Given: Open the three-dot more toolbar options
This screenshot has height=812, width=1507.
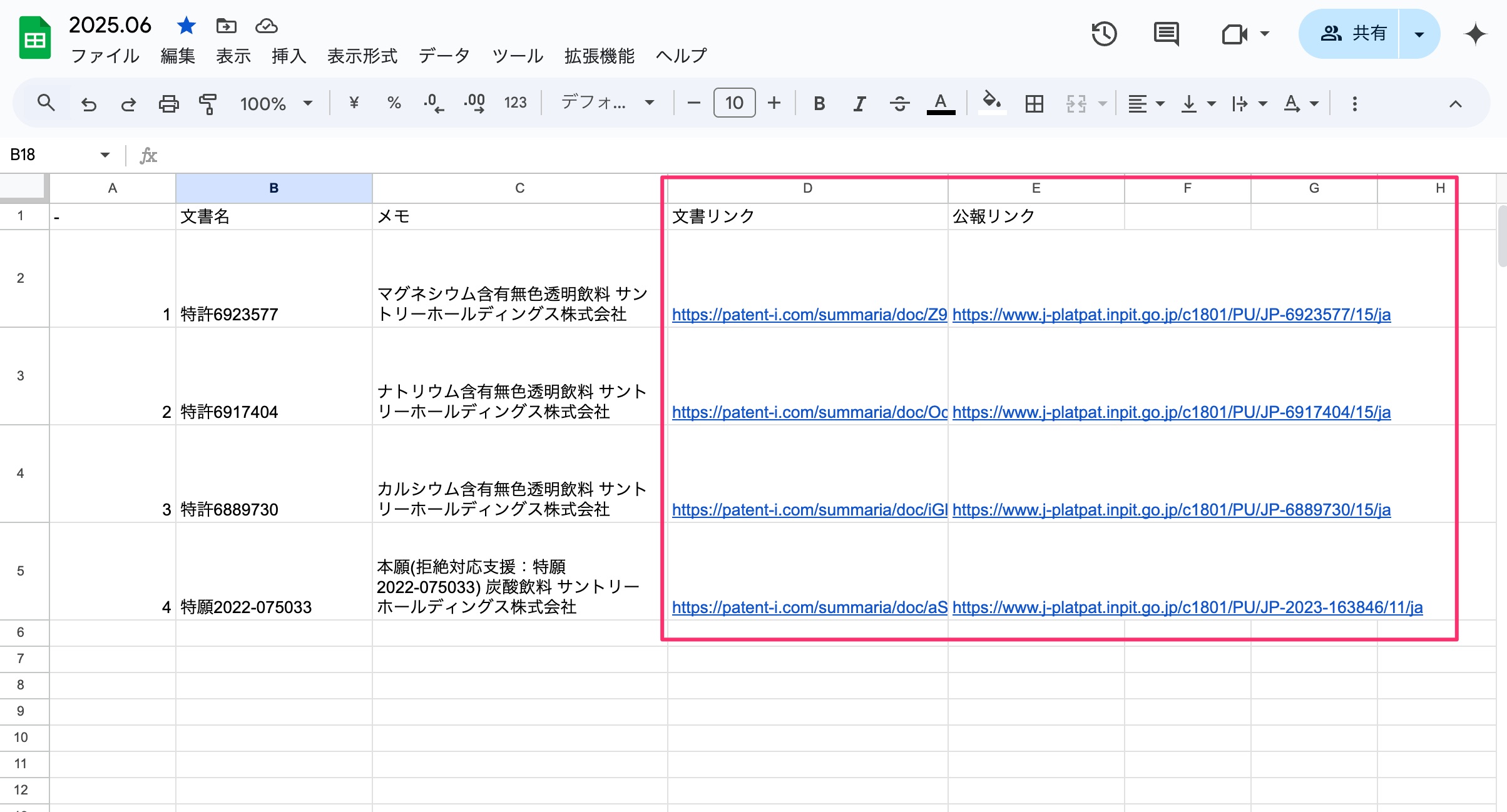Looking at the screenshot, I should pos(1354,103).
